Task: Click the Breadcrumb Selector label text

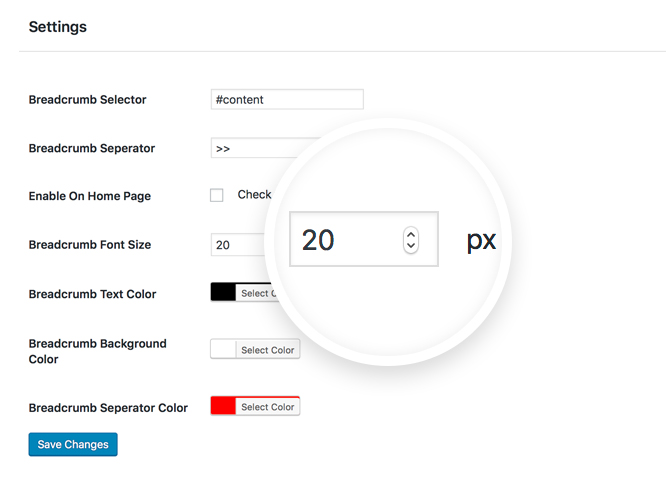Action: [x=87, y=99]
